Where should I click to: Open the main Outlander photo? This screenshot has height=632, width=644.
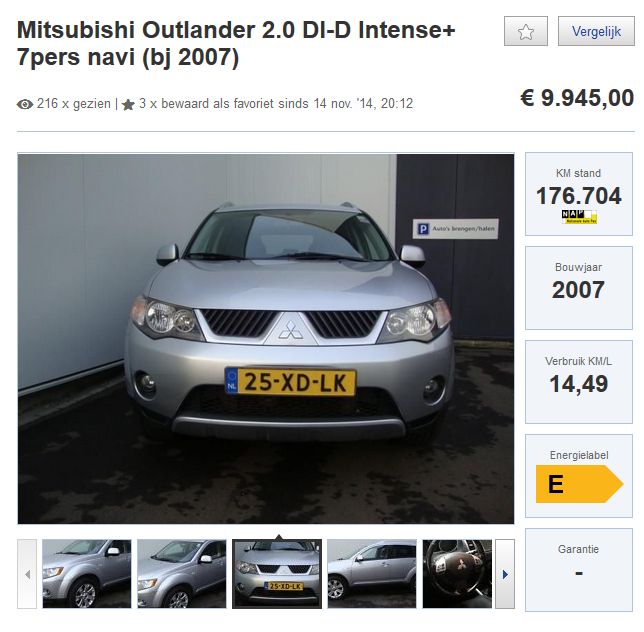tap(266, 339)
